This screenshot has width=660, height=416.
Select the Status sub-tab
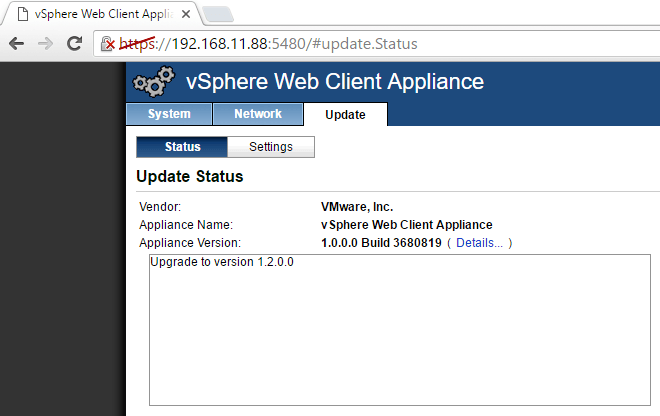pos(182,147)
